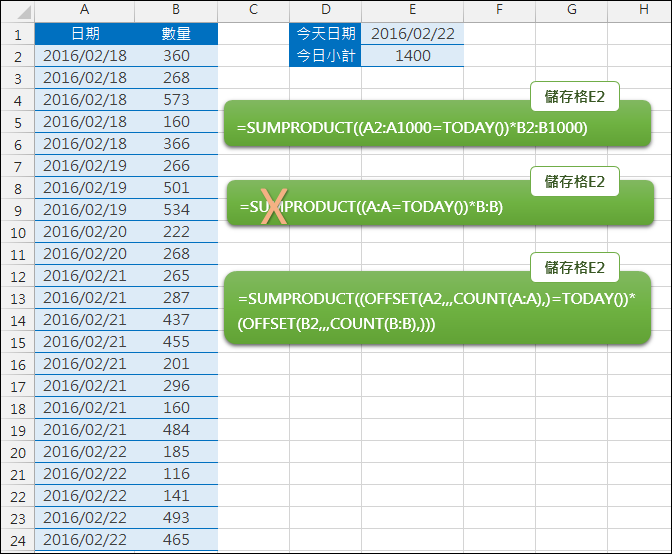
Task: Select row 24 header
Action: coord(18,540)
